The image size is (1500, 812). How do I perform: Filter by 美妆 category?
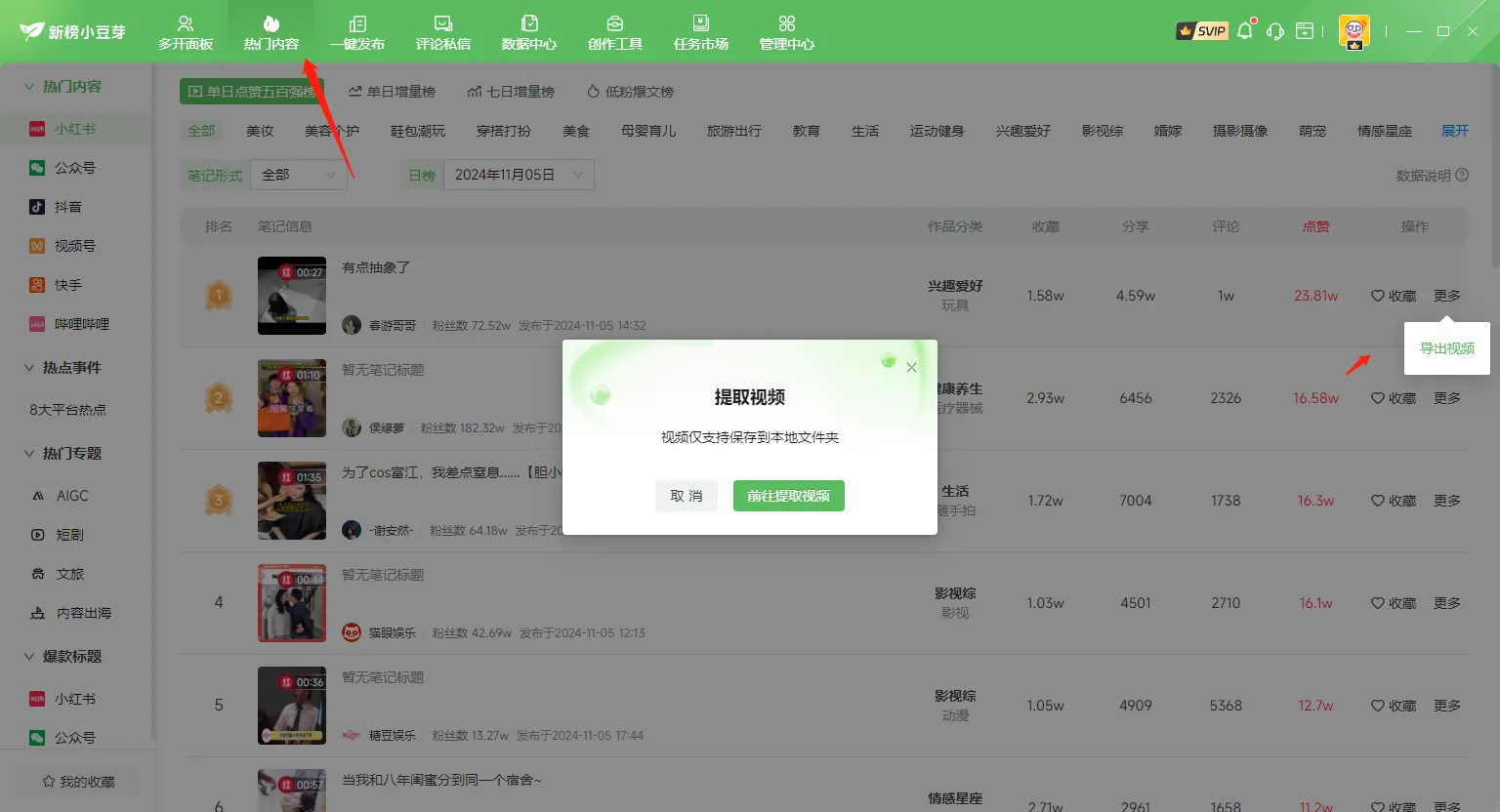coord(260,131)
